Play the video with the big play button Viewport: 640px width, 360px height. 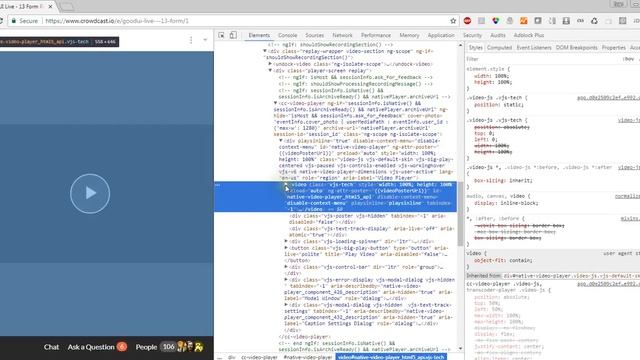[x=90, y=193]
